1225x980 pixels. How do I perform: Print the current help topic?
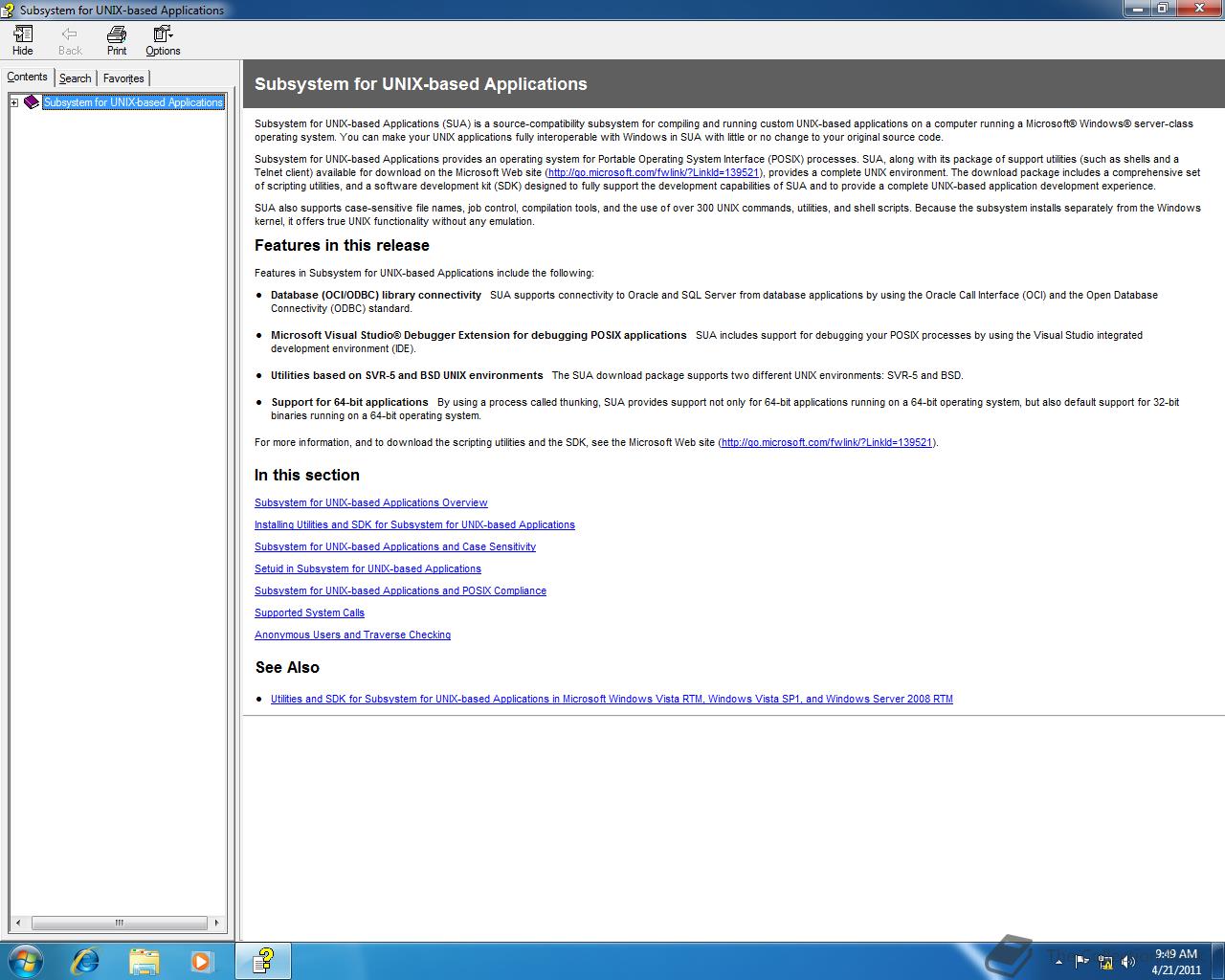click(117, 40)
